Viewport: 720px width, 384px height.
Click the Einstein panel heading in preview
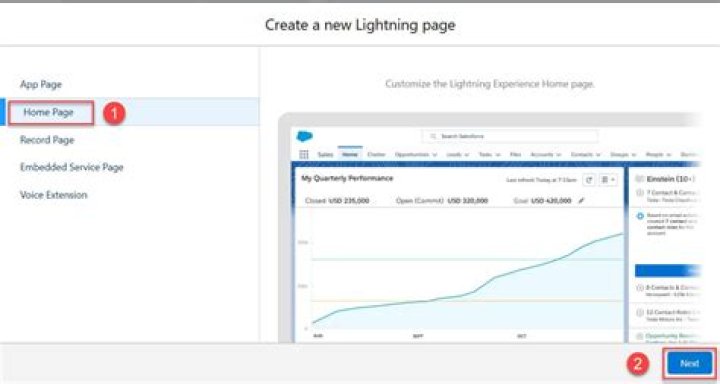point(670,179)
